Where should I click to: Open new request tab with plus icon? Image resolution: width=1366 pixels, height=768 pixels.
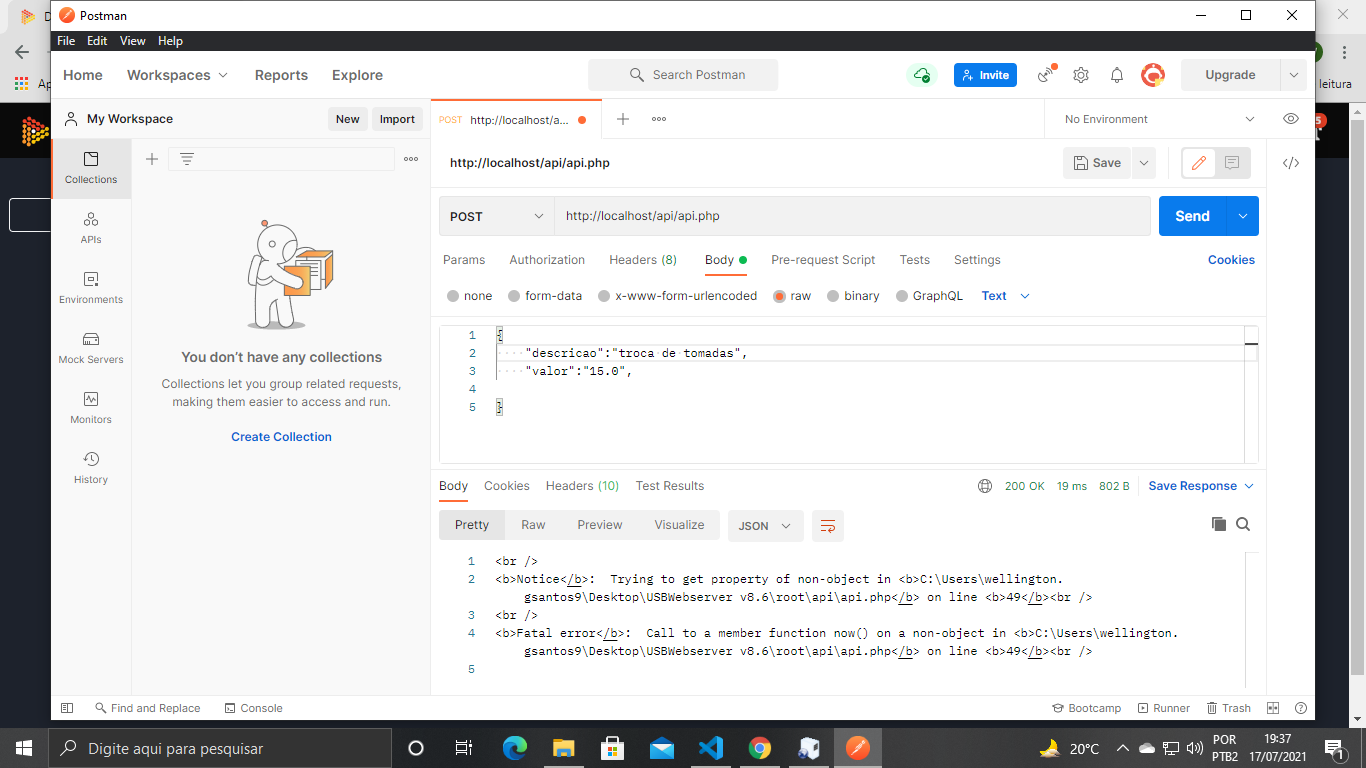click(x=622, y=119)
